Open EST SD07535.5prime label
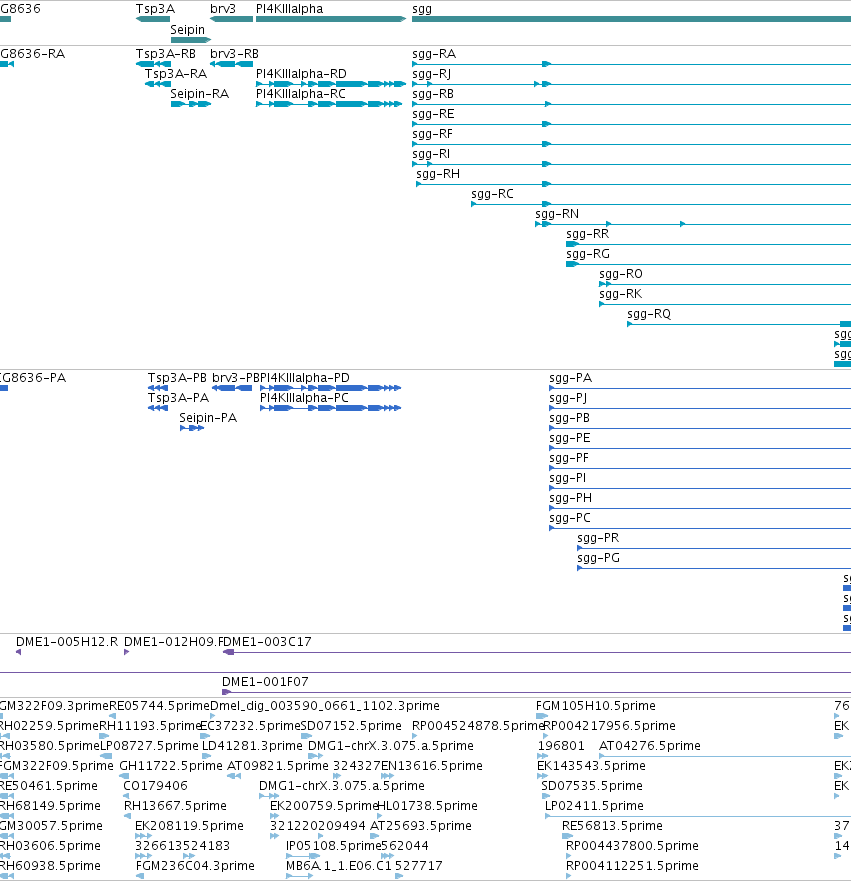This screenshot has width=851, height=881. click(x=591, y=785)
